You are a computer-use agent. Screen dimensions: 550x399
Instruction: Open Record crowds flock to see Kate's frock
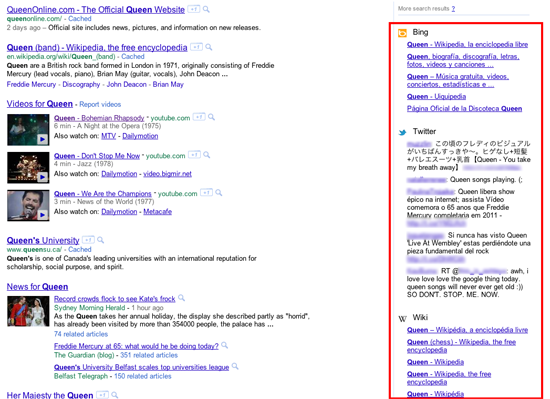pyautogui.click(x=114, y=299)
